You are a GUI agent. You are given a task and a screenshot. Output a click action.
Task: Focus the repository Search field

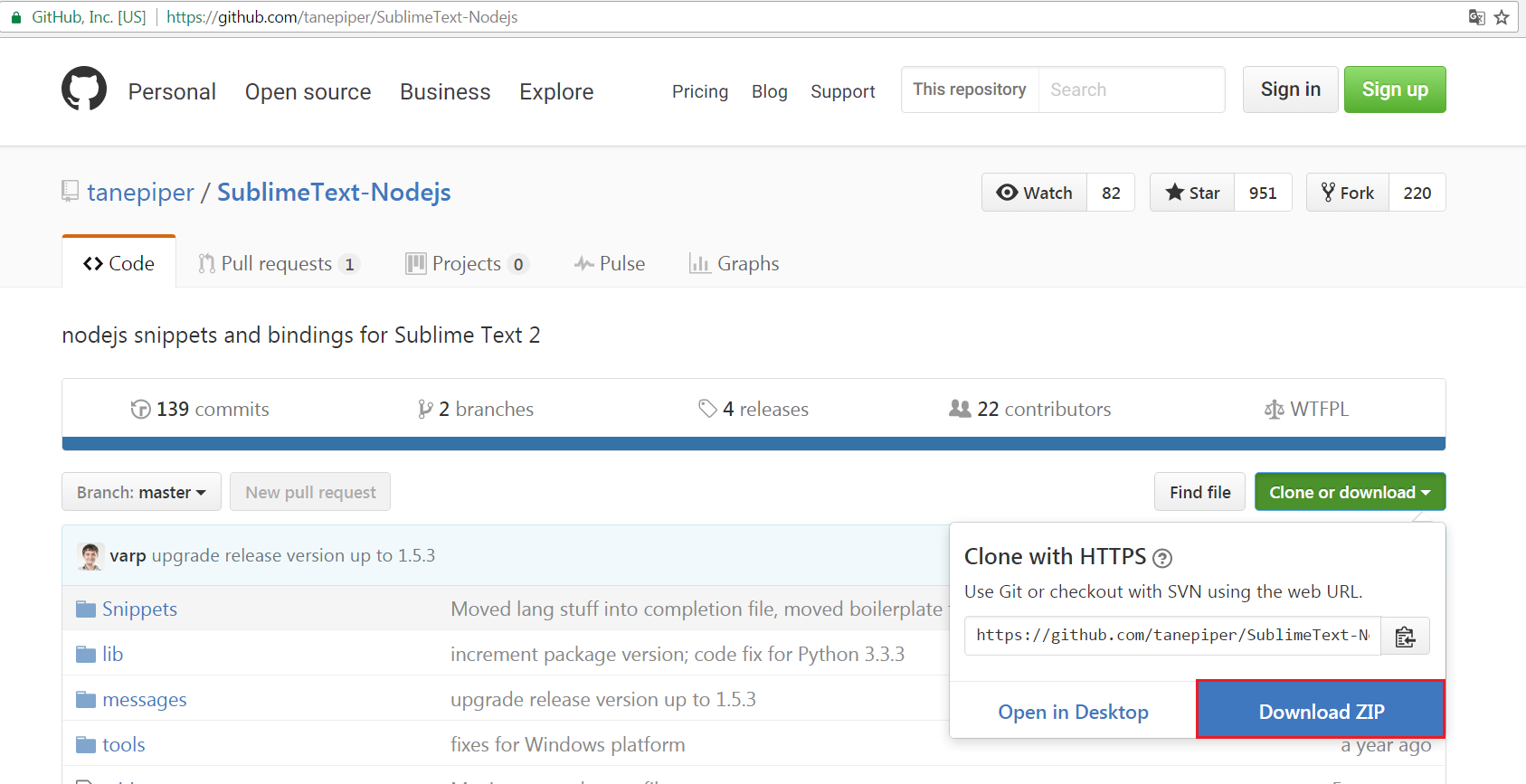click(x=1132, y=90)
